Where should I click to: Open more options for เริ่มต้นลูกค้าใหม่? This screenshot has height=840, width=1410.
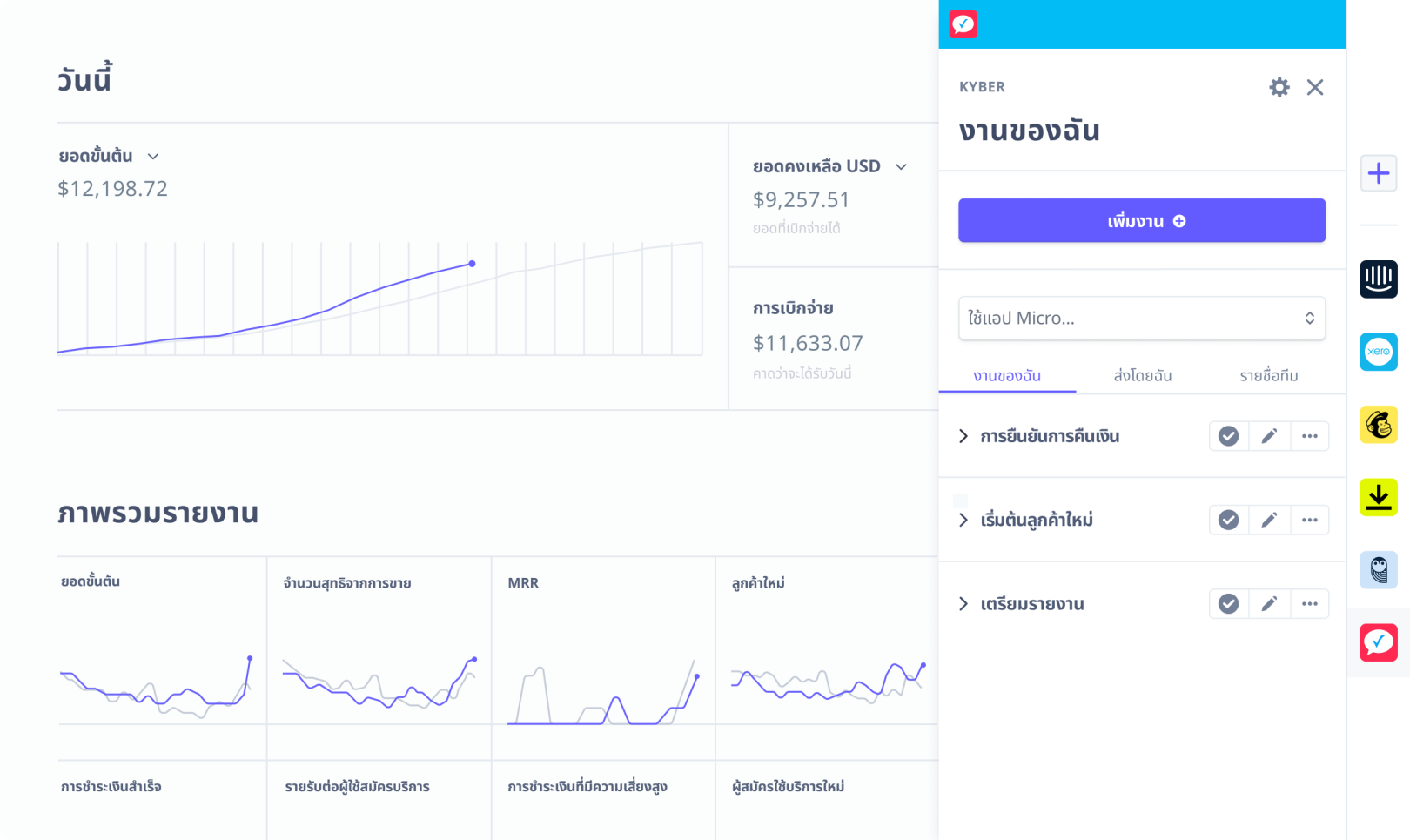point(1309,520)
